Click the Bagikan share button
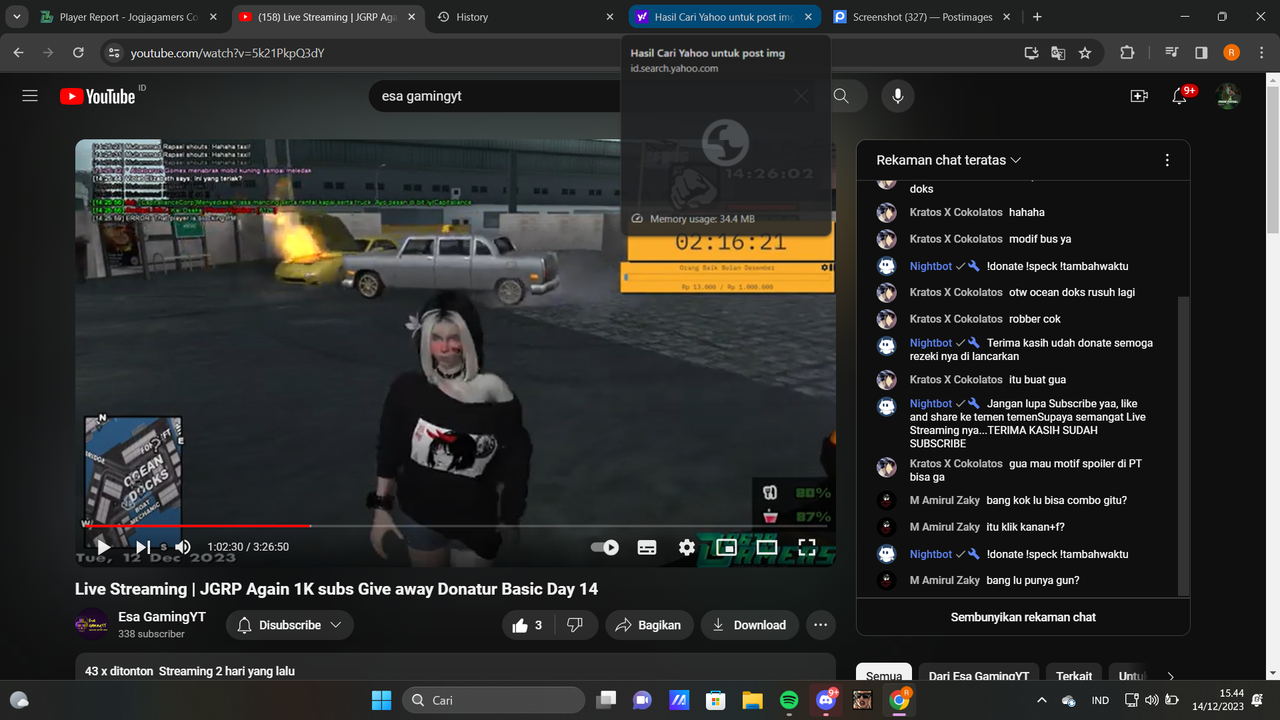 [648, 625]
